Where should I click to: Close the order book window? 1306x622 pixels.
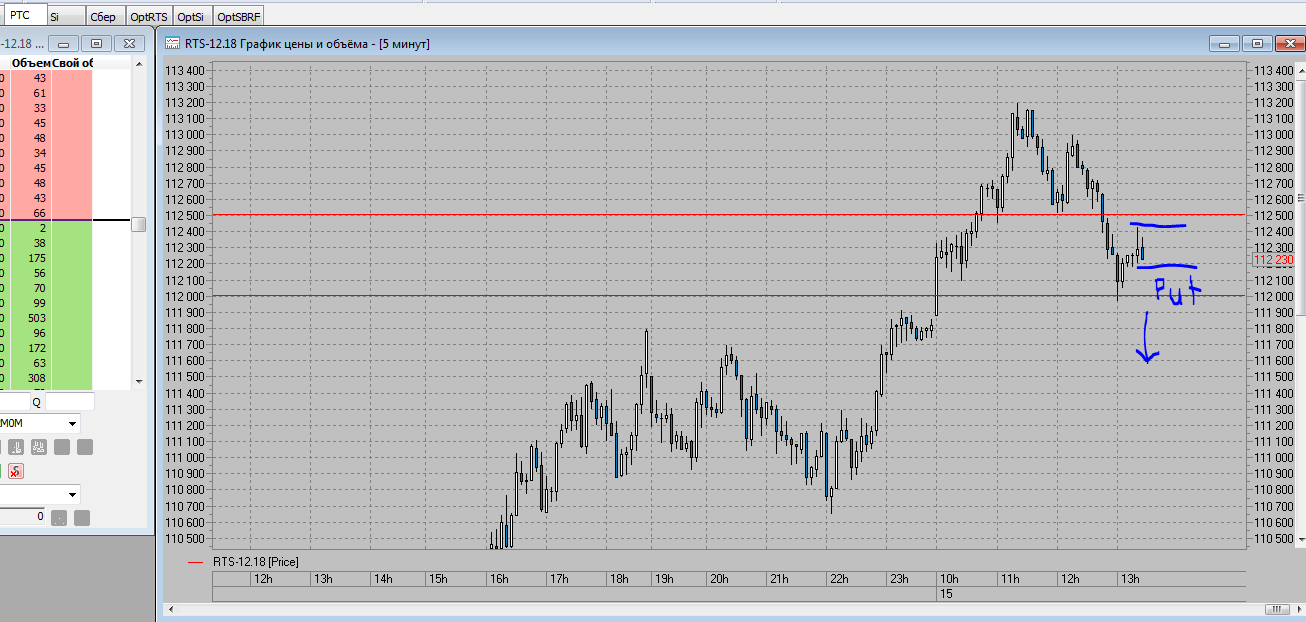pos(129,43)
